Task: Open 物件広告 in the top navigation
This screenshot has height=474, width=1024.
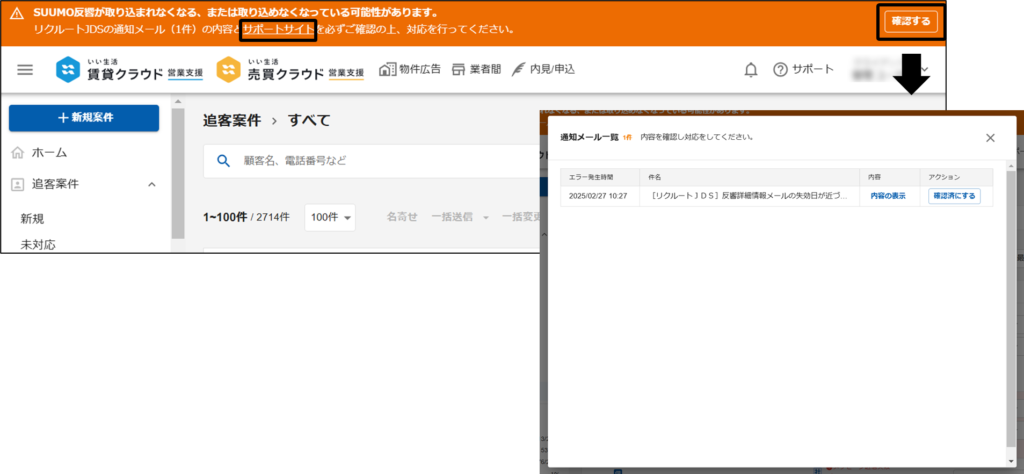Action: [x=410, y=69]
